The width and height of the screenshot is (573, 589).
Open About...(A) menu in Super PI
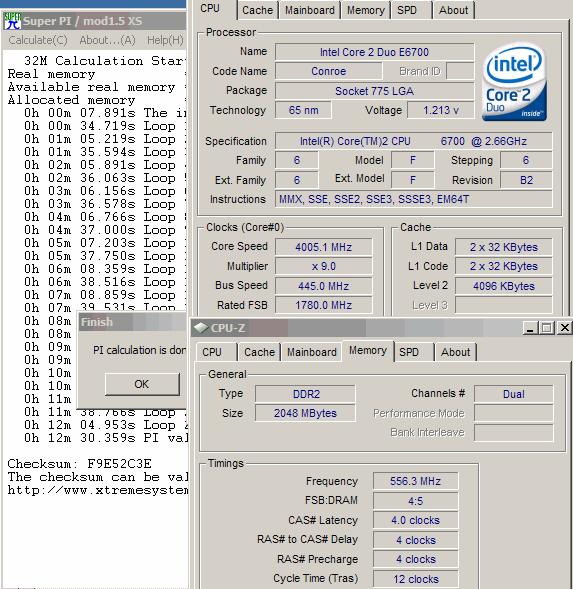(x=107, y=40)
